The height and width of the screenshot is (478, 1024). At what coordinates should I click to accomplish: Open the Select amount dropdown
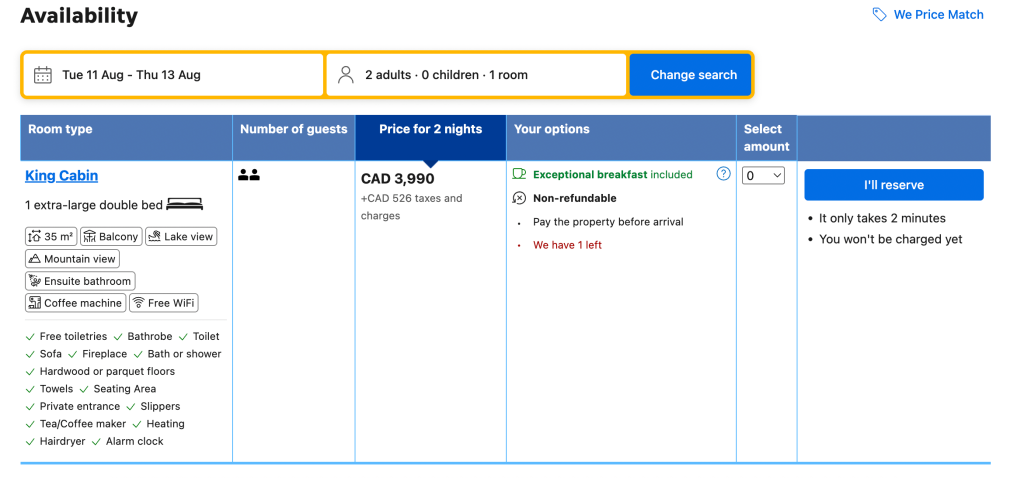pos(764,176)
